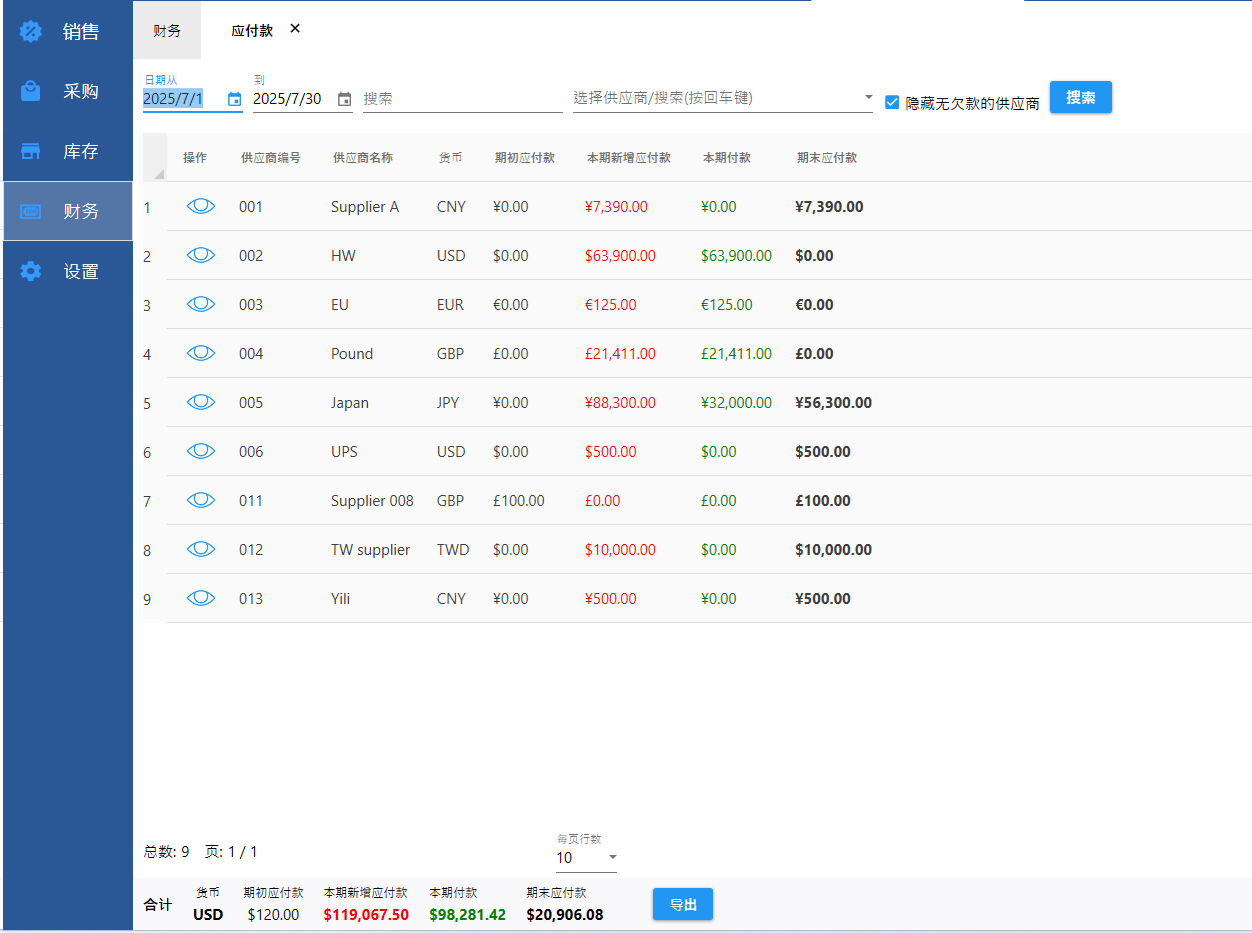Screen dimensions: 1252x933
Task: Open the 库存 inventory module icon
Action: [31, 151]
